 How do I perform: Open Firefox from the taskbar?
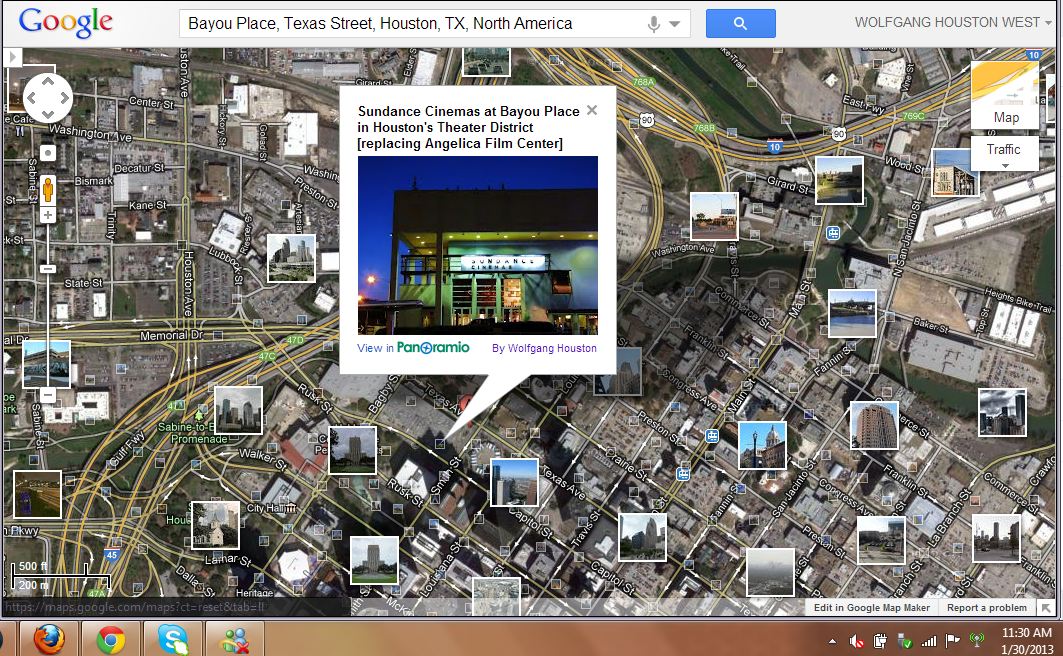(49, 639)
